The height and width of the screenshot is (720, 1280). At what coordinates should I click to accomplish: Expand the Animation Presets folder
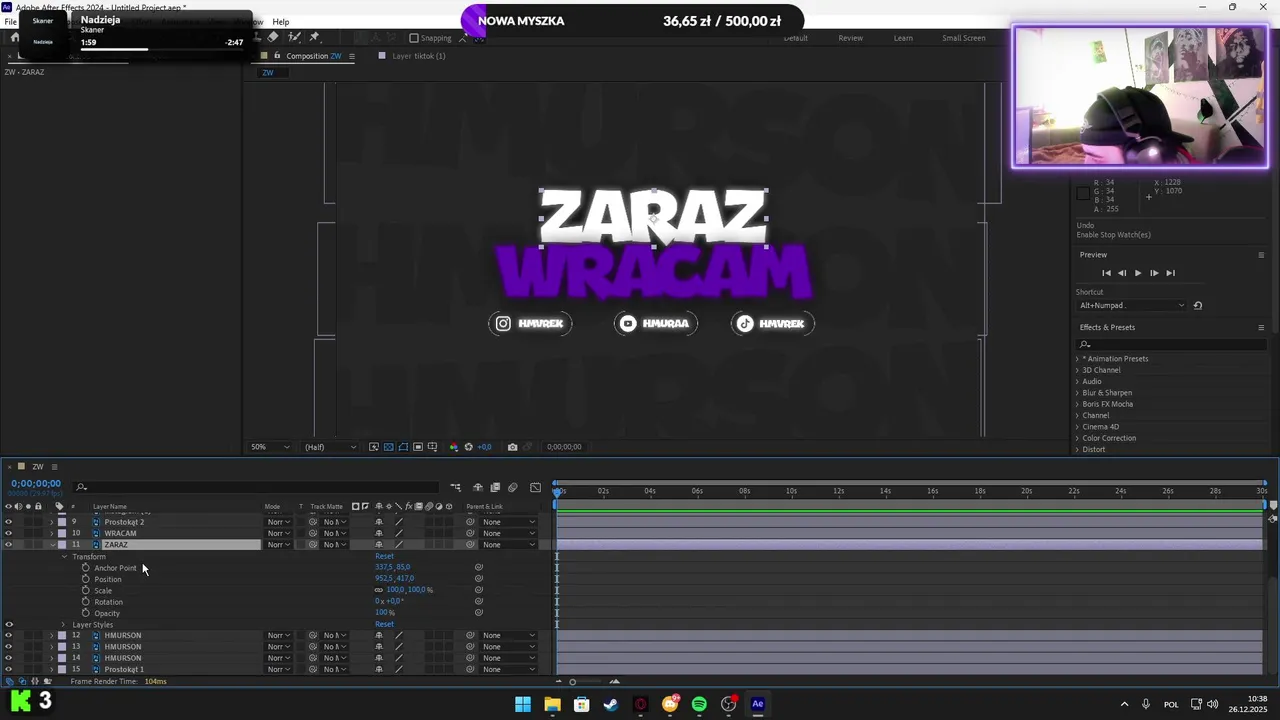(1077, 359)
